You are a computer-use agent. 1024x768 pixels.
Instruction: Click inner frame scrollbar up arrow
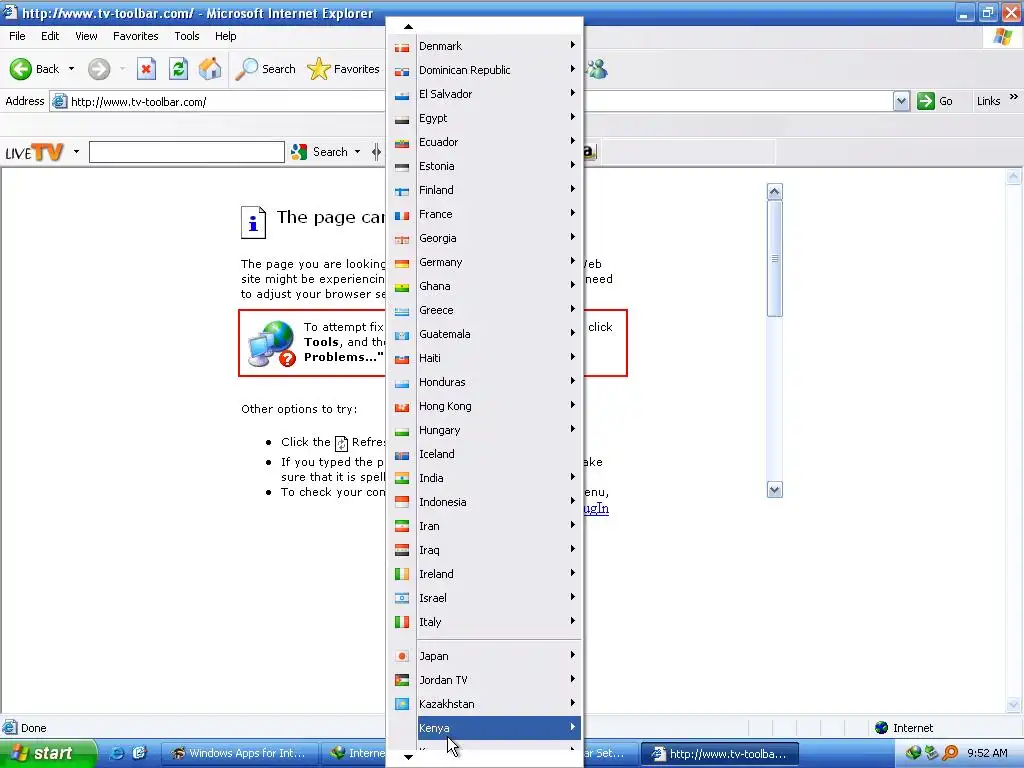click(775, 191)
